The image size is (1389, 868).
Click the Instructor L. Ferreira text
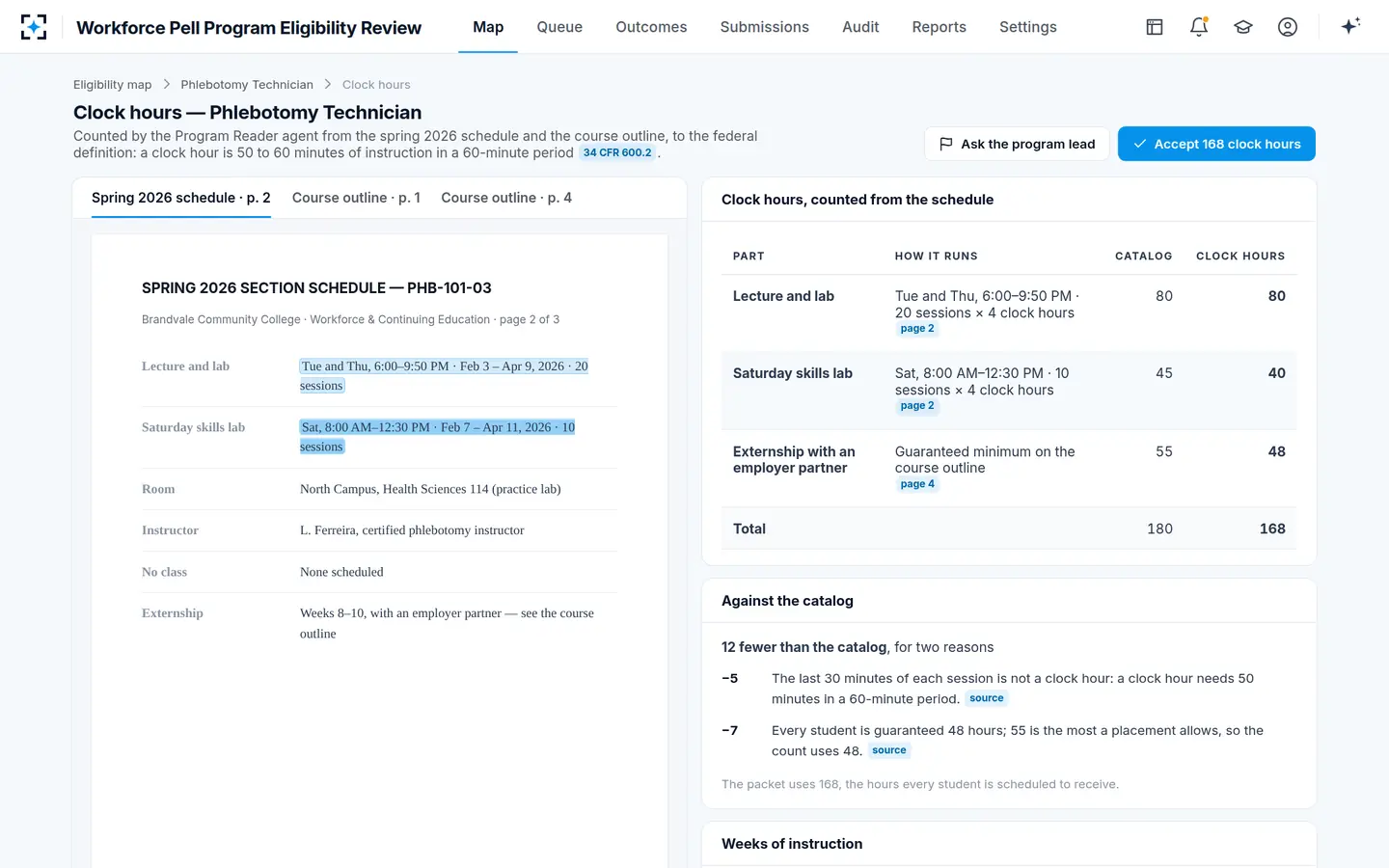click(x=412, y=530)
